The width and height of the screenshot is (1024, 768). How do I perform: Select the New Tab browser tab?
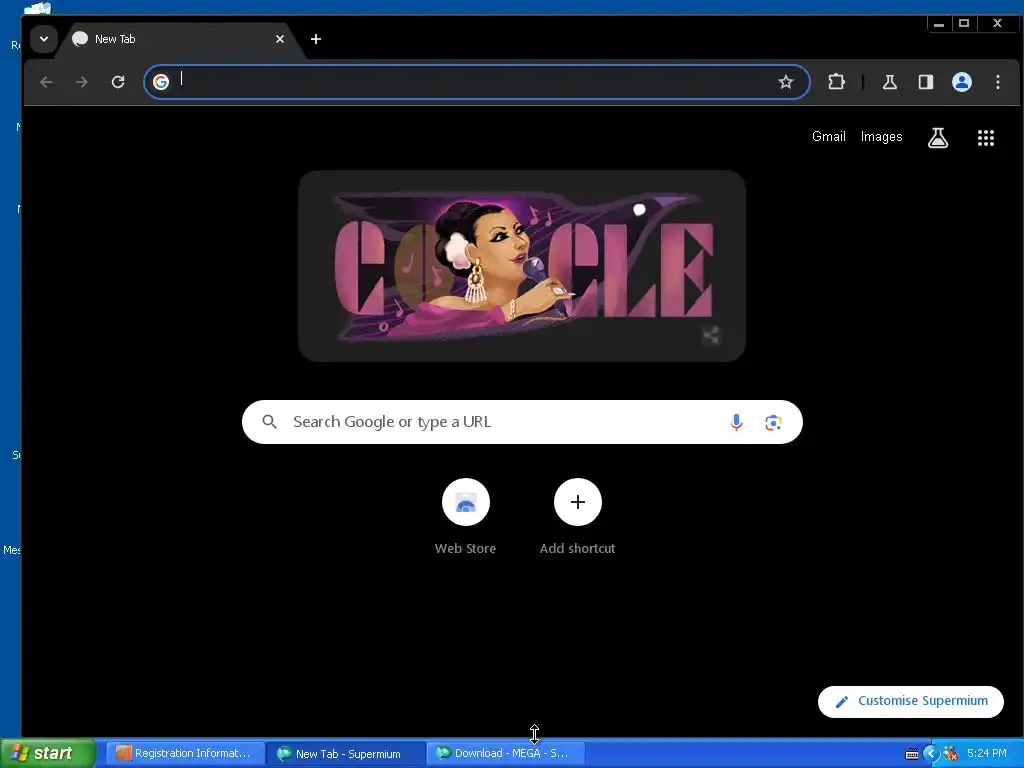point(178,39)
